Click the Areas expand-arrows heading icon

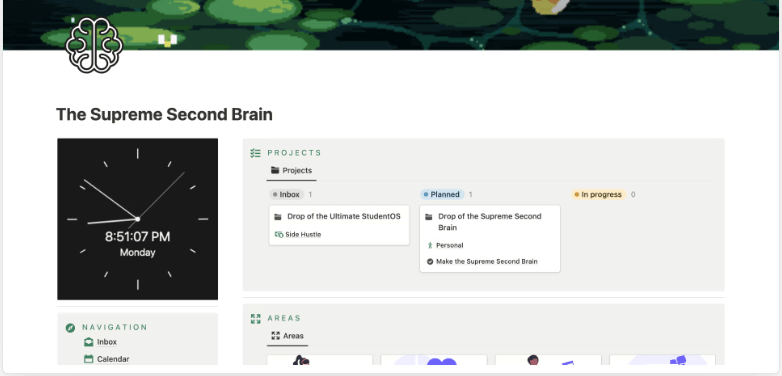pyautogui.click(x=255, y=318)
